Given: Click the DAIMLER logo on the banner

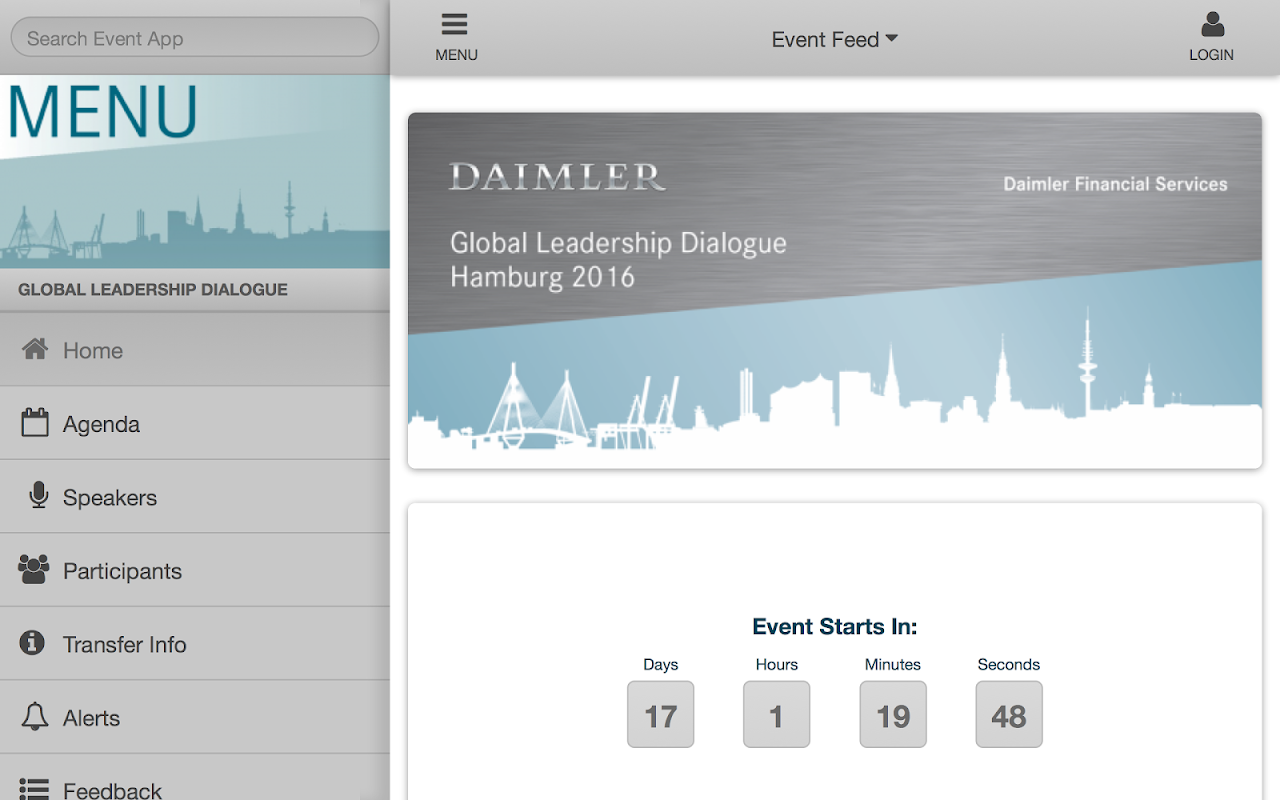Looking at the screenshot, I should (557, 177).
